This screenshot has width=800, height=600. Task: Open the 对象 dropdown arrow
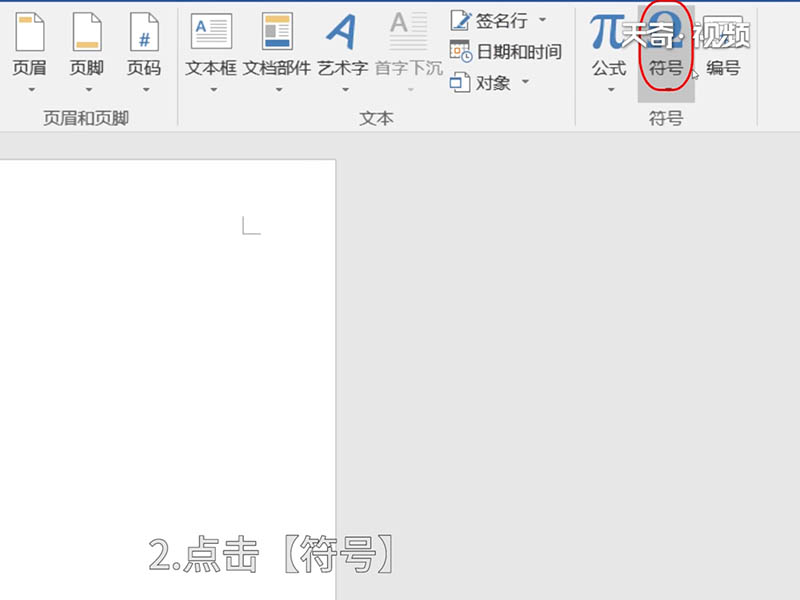(x=526, y=81)
